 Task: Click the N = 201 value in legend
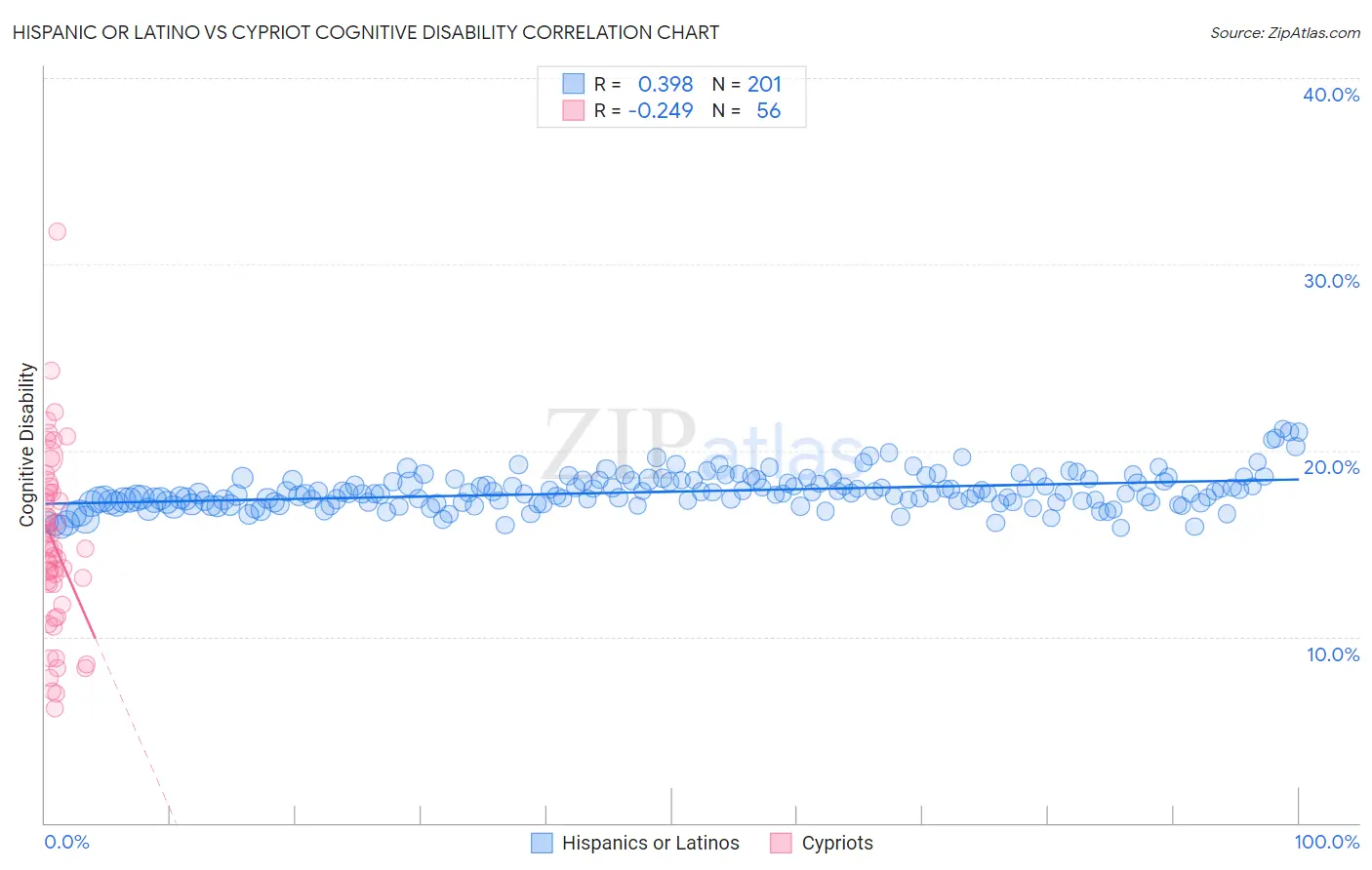point(747,84)
